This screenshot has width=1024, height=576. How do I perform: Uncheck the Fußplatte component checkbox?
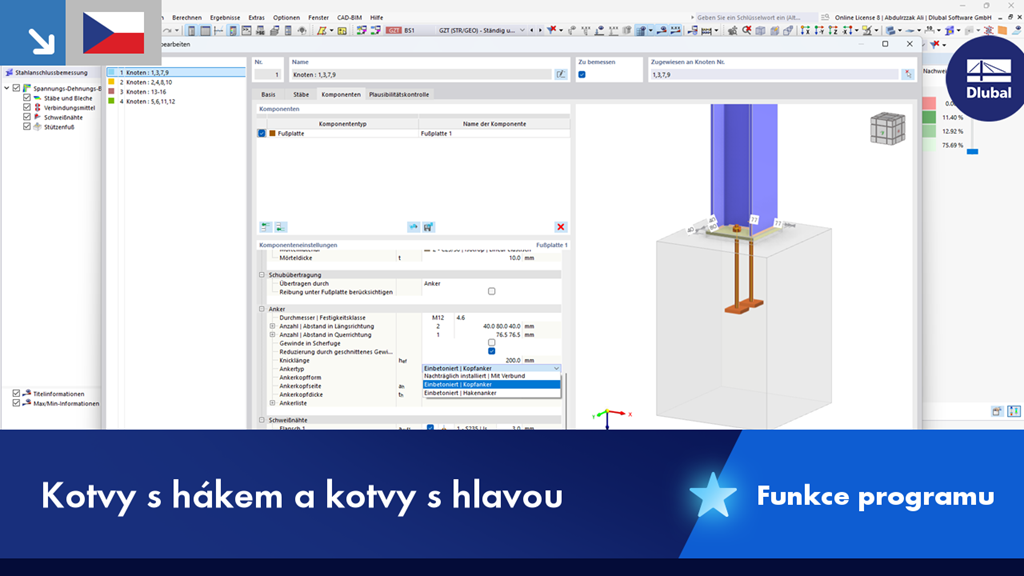(x=262, y=133)
